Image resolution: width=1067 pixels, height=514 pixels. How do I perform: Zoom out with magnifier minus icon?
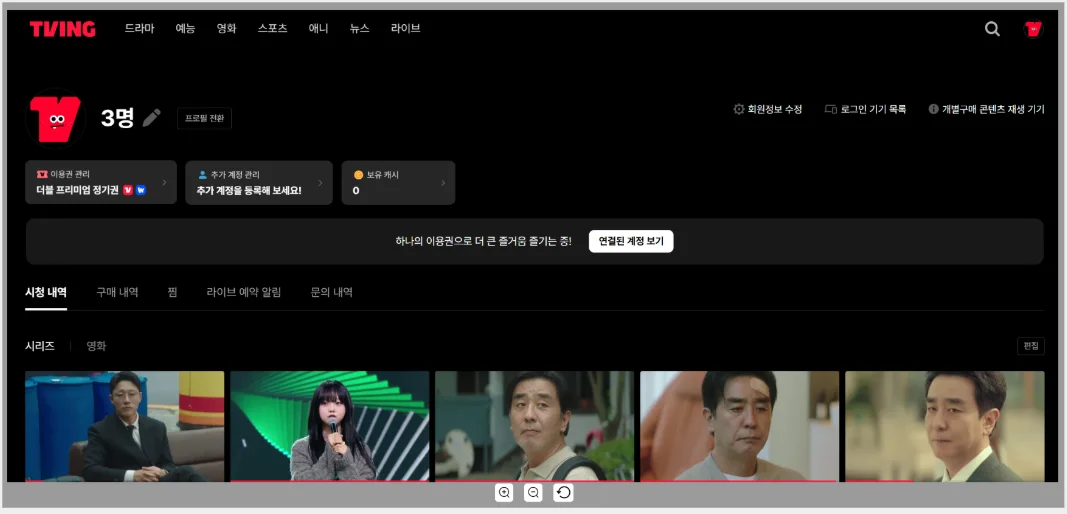[x=534, y=492]
